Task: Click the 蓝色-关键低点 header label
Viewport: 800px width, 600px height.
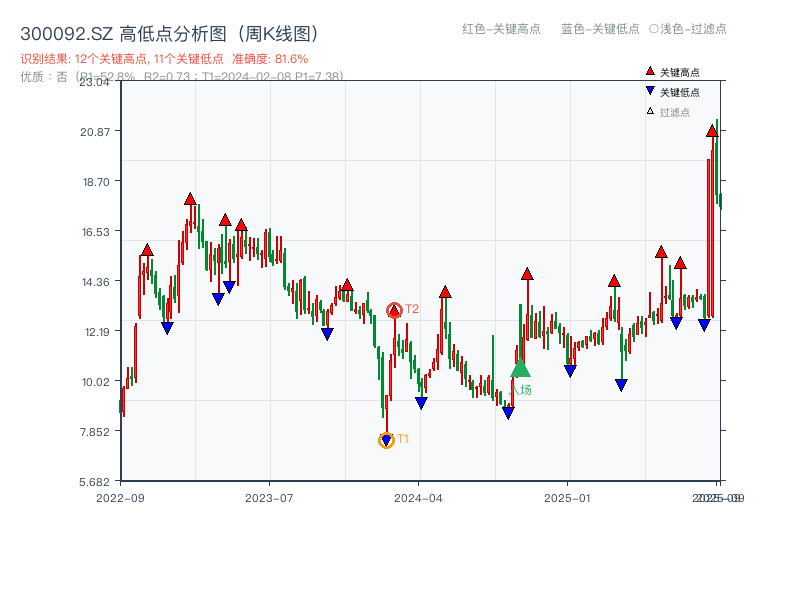Action: pyautogui.click(x=600, y=29)
